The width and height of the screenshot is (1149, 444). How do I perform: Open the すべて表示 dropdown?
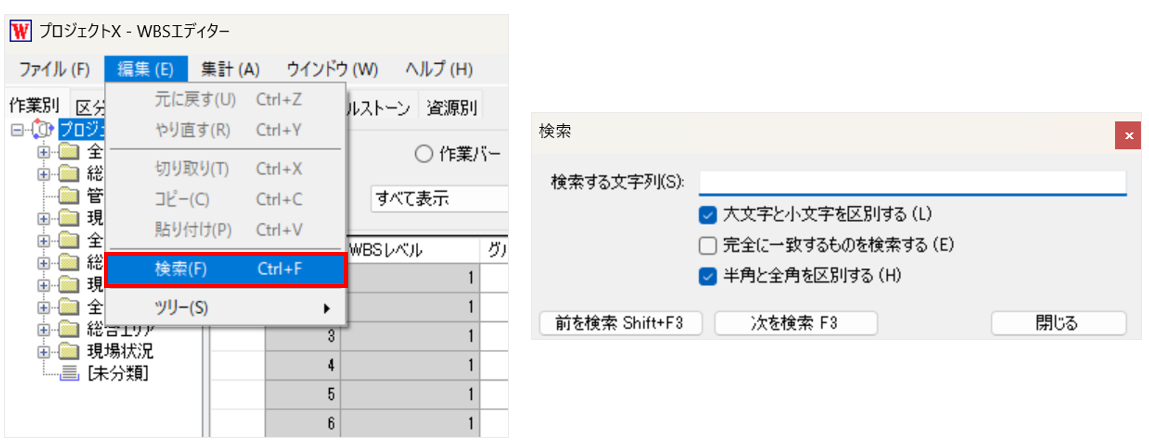coord(438,198)
